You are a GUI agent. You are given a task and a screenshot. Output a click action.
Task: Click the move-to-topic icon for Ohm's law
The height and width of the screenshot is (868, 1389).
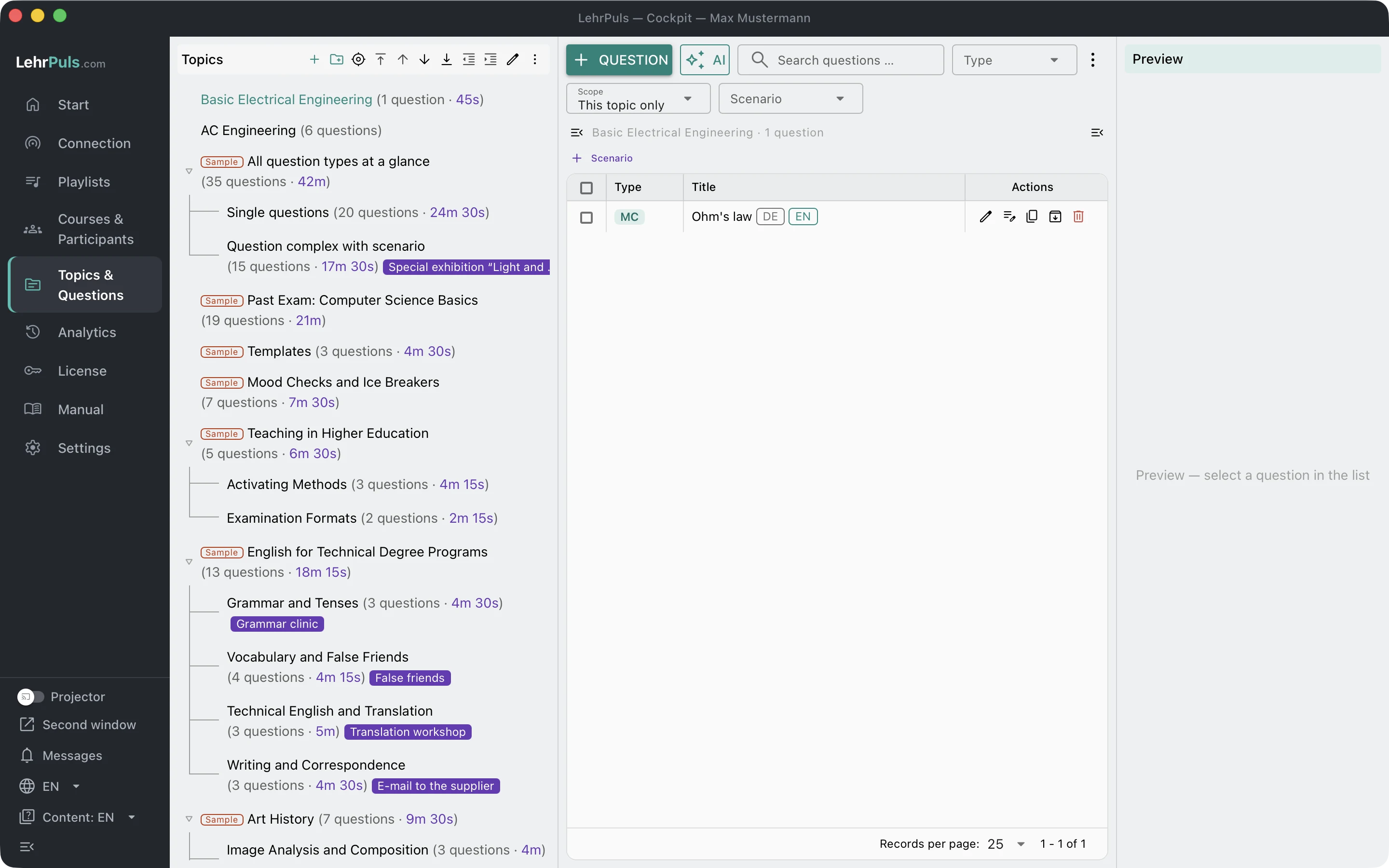pyautogui.click(x=1055, y=217)
